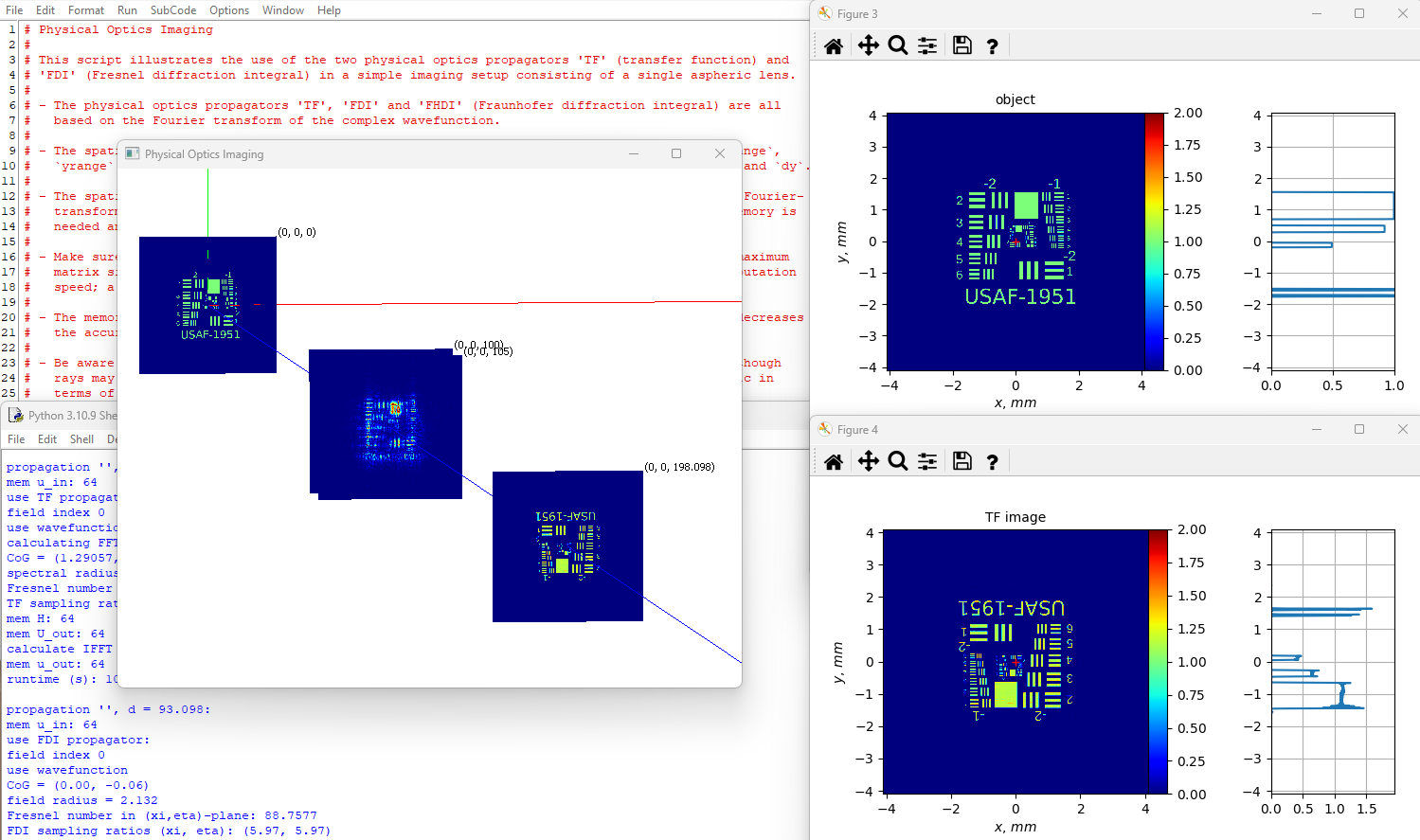Open Configure subplots in Figure 4
The width and height of the screenshot is (1420, 840).
[x=927, y=461]
